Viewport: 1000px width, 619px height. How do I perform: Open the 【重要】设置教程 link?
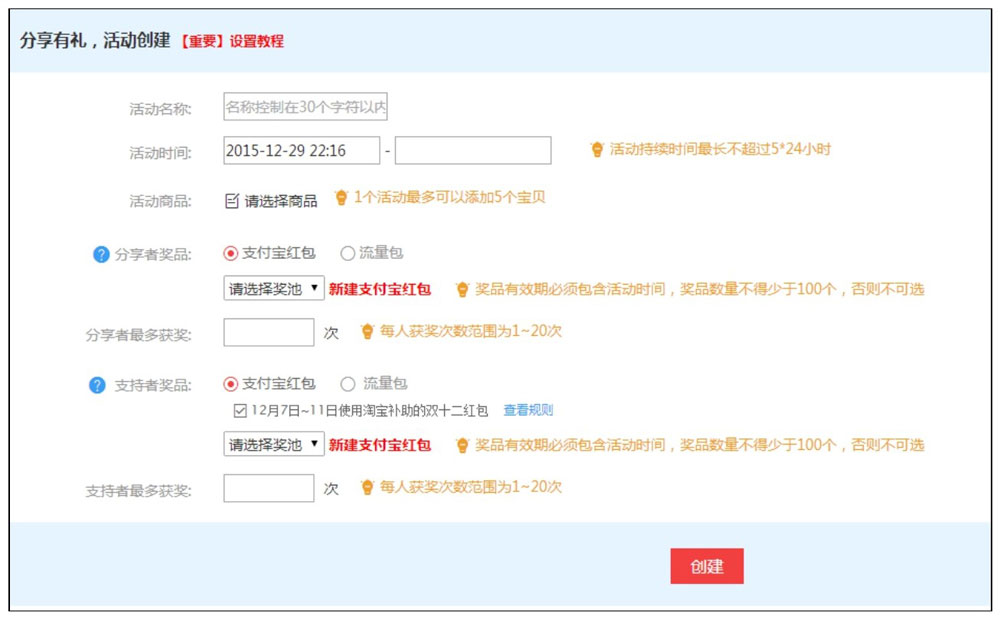[232, 42]
